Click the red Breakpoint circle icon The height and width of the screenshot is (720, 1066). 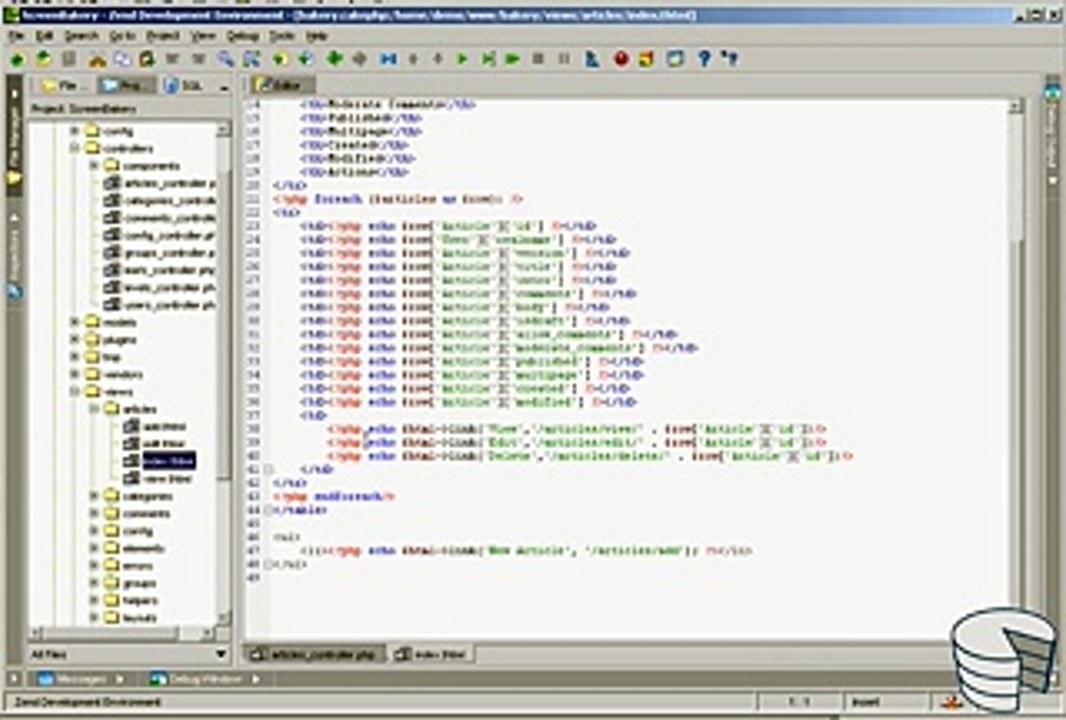pos(621,60)
